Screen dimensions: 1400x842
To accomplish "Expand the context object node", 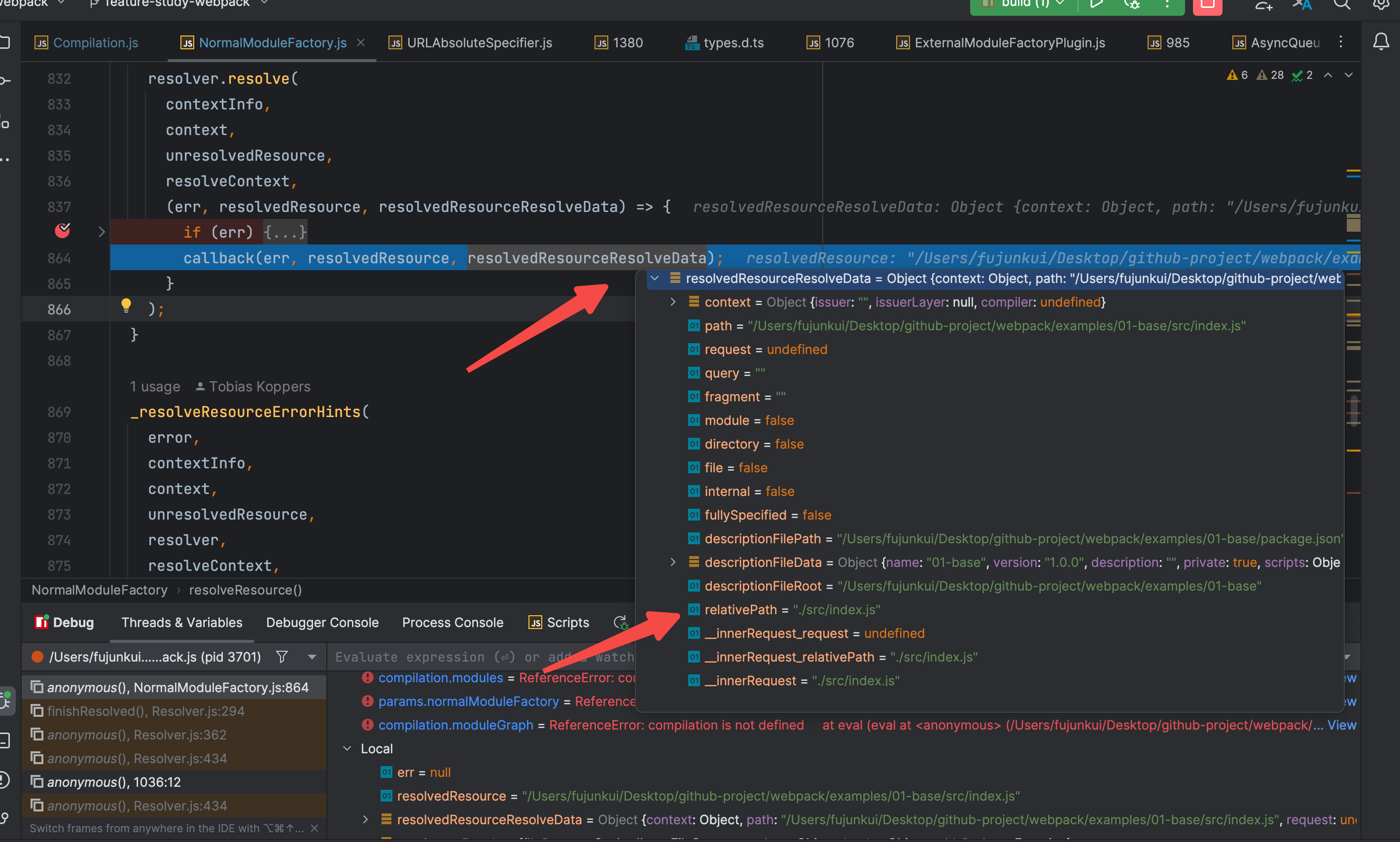I will pos(673,302).
